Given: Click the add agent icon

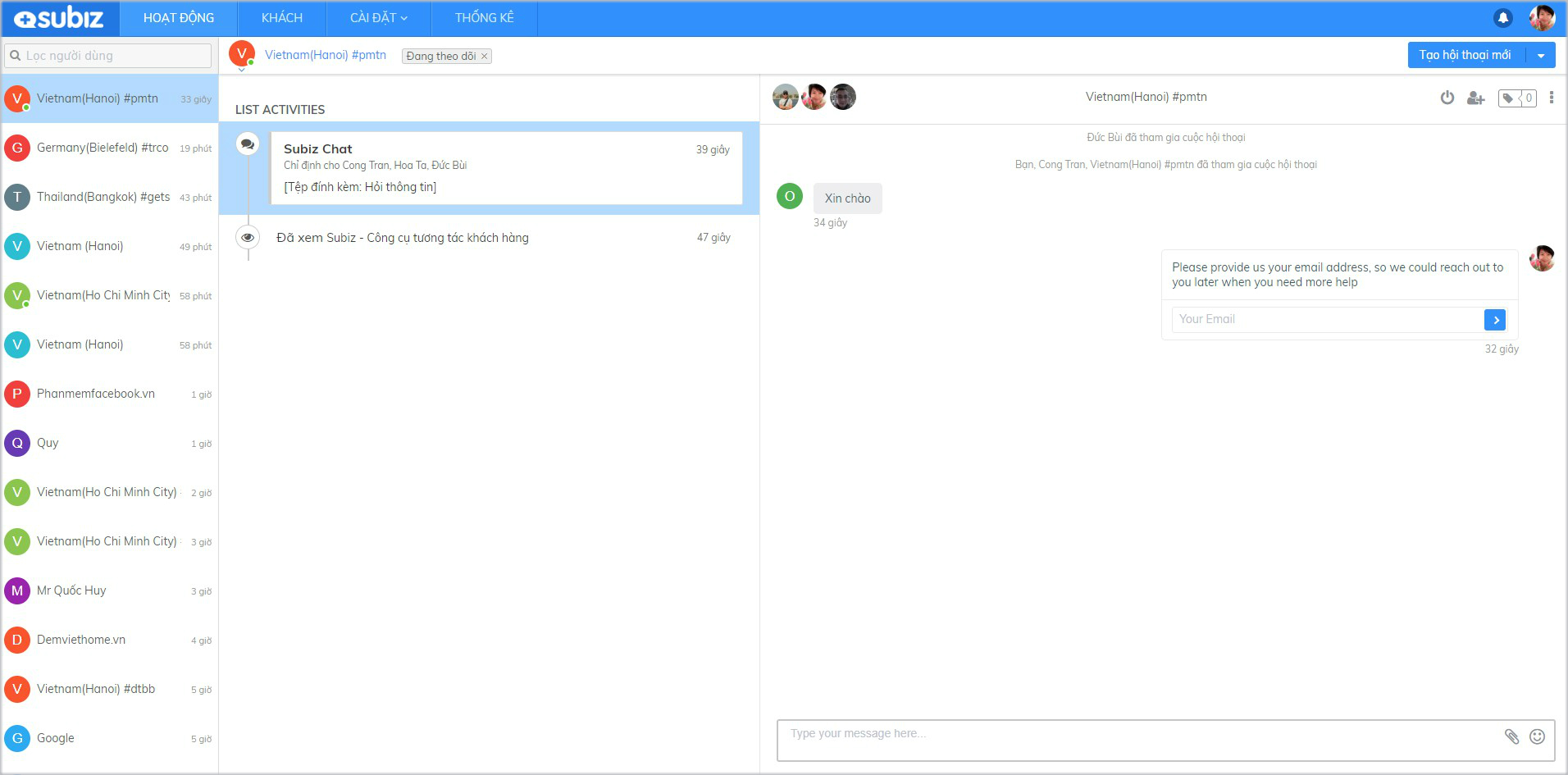Looking at the screenshot, I should [1475, 98].
